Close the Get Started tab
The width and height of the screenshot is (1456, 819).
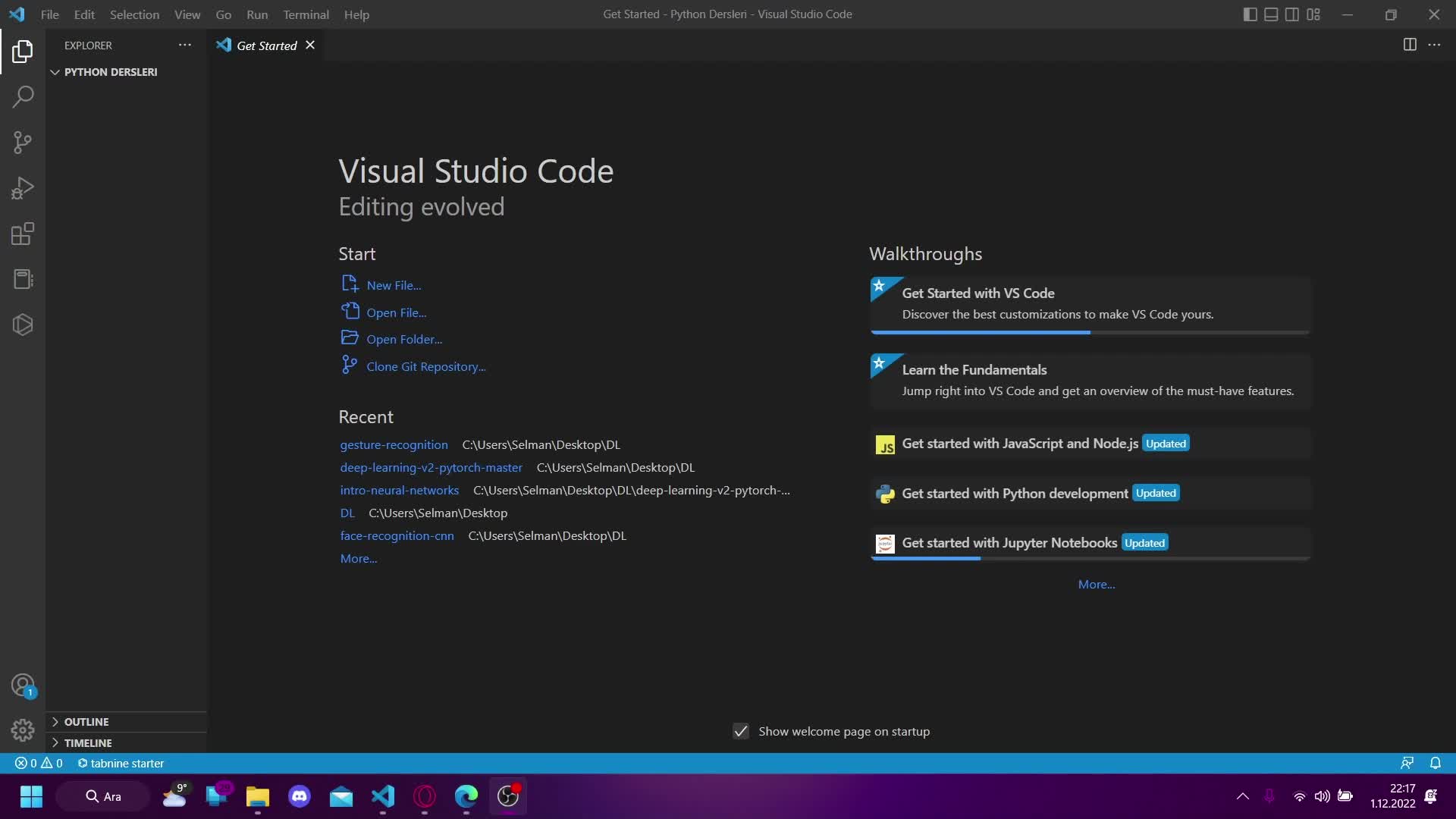[x=310, y=45]
